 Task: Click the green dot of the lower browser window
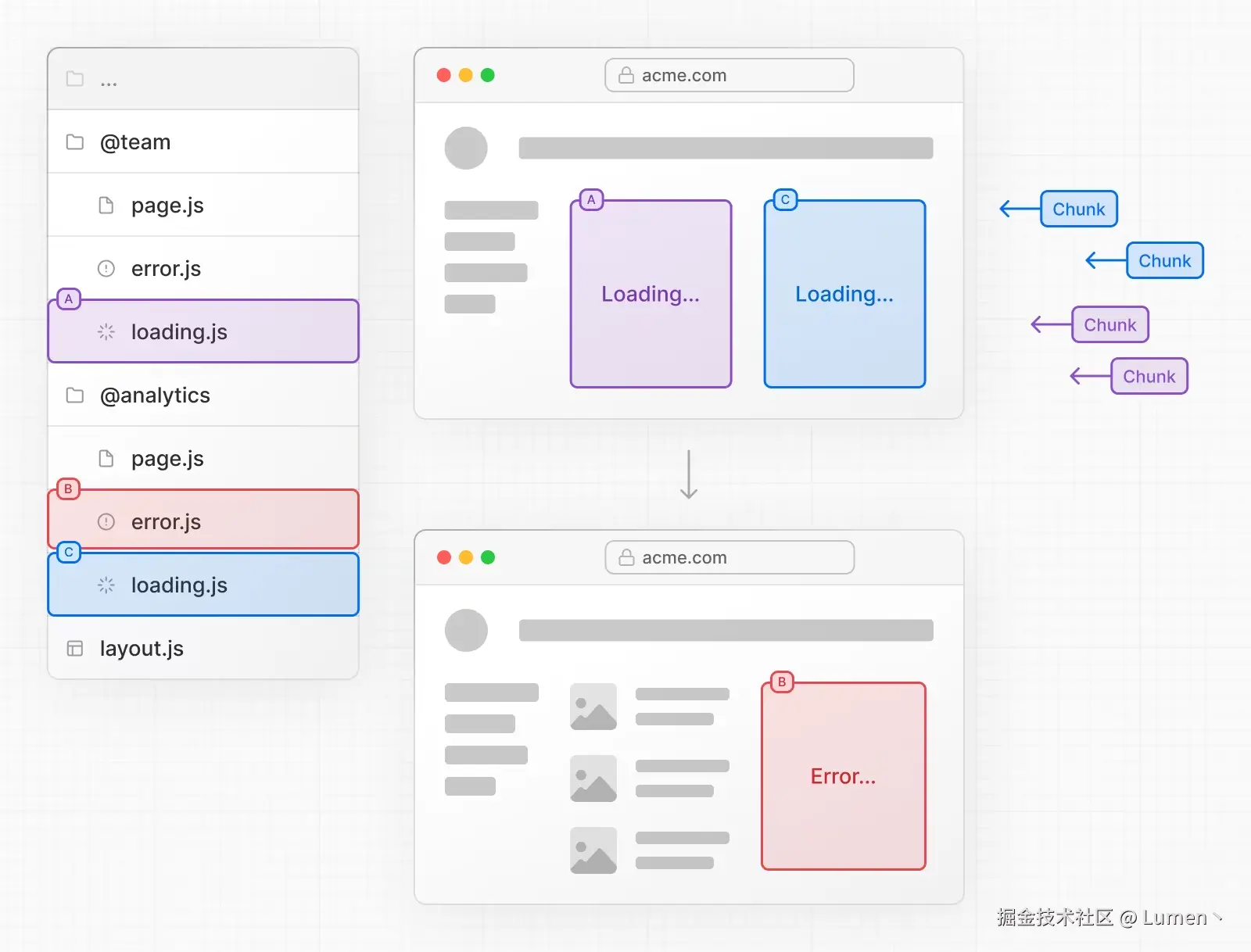(x=488, y=557)
